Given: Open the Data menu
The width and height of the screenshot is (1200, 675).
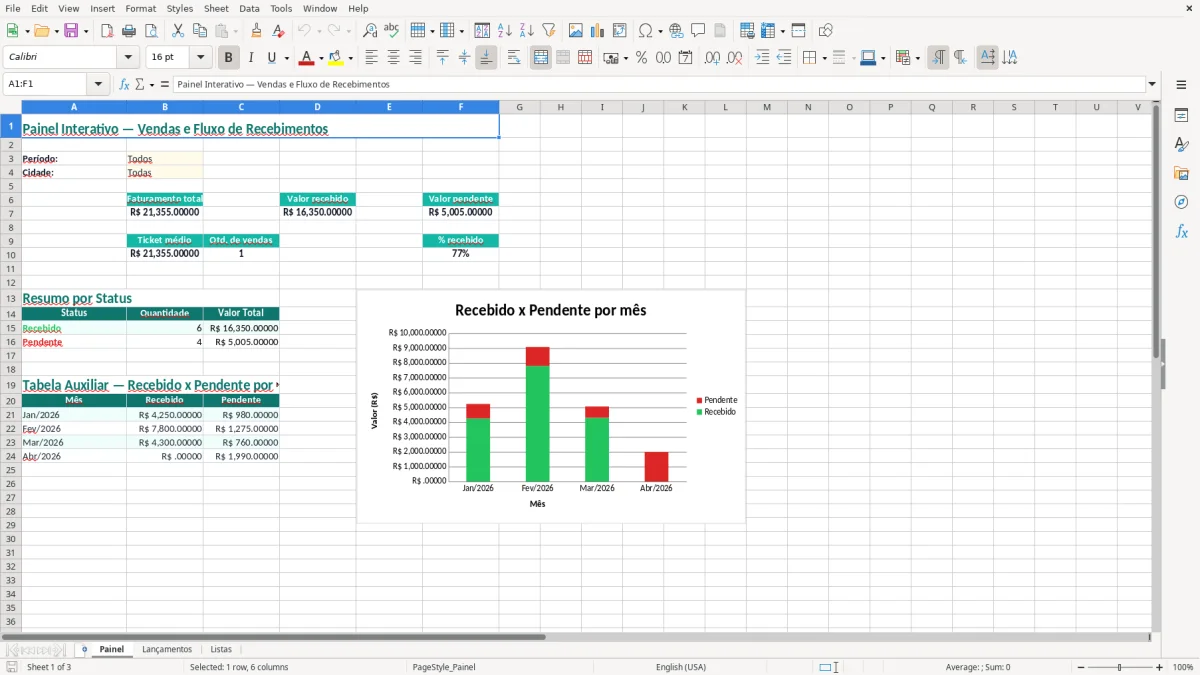Looking at the screenshot, I should tap(249, 8).
